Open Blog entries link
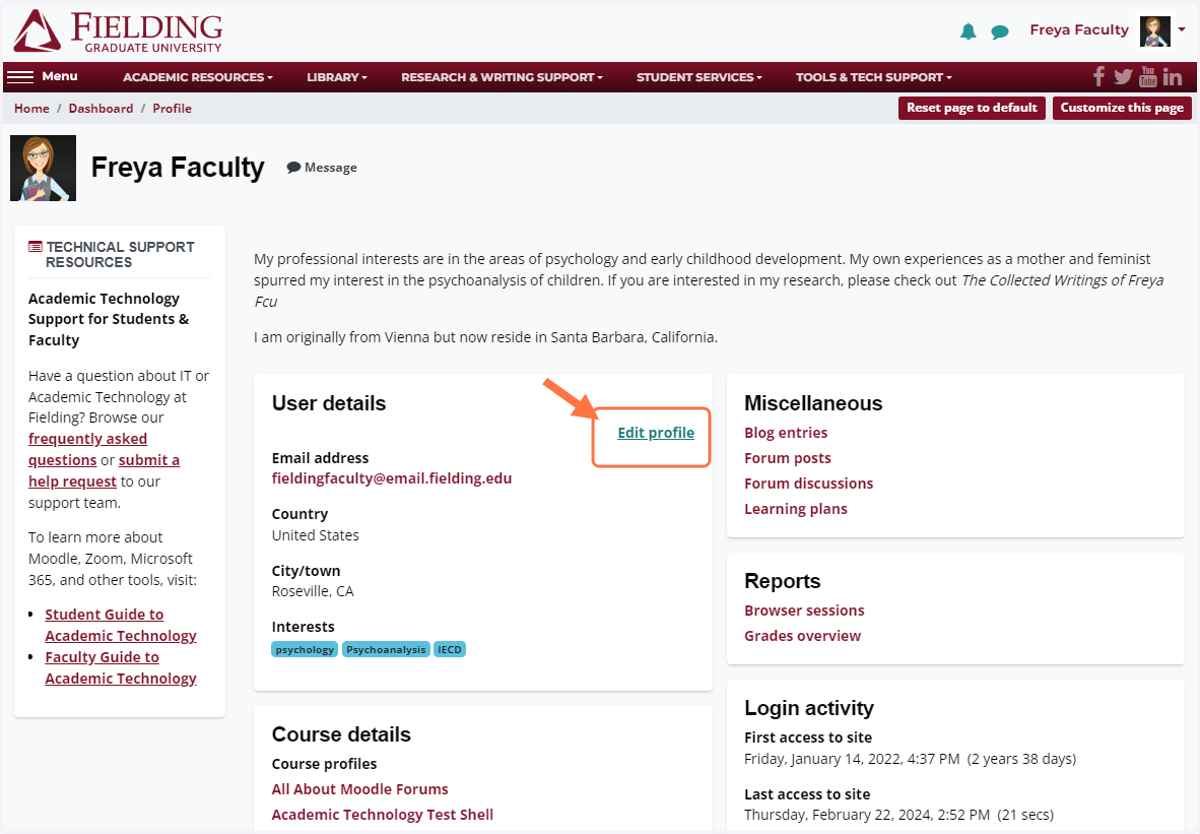 [786, 433]
